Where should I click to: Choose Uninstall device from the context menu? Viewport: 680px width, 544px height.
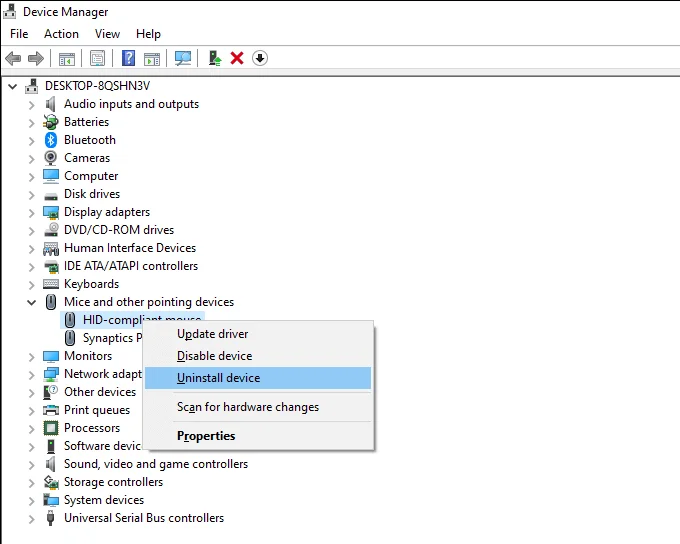tap(218, 378)
